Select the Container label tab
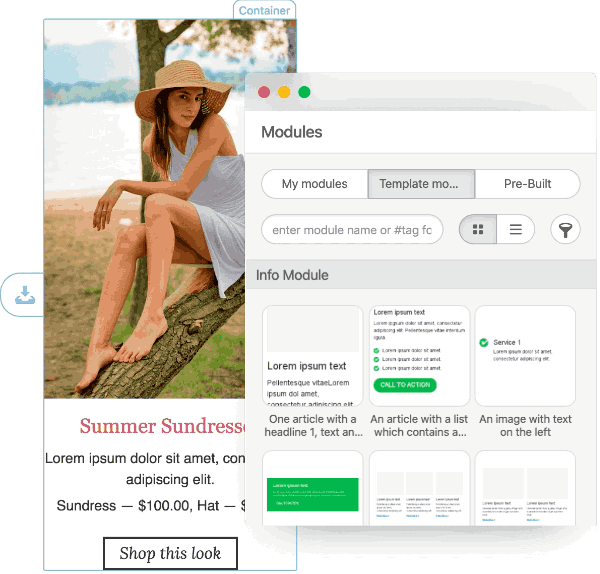 click(x=264, y=10)
